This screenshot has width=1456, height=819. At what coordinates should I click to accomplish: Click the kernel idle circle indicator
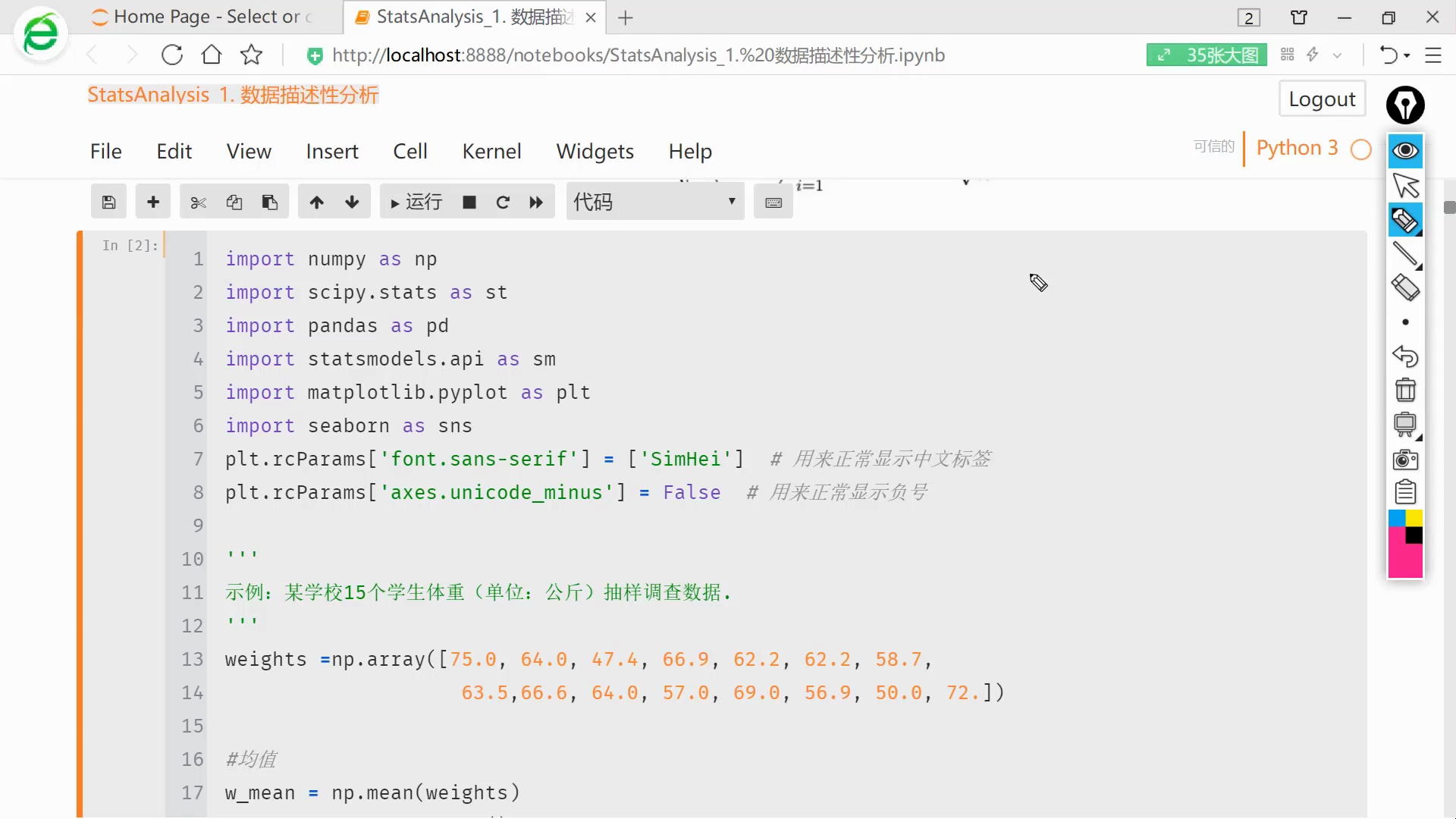pyautogui.click(x=1361, y=149)
